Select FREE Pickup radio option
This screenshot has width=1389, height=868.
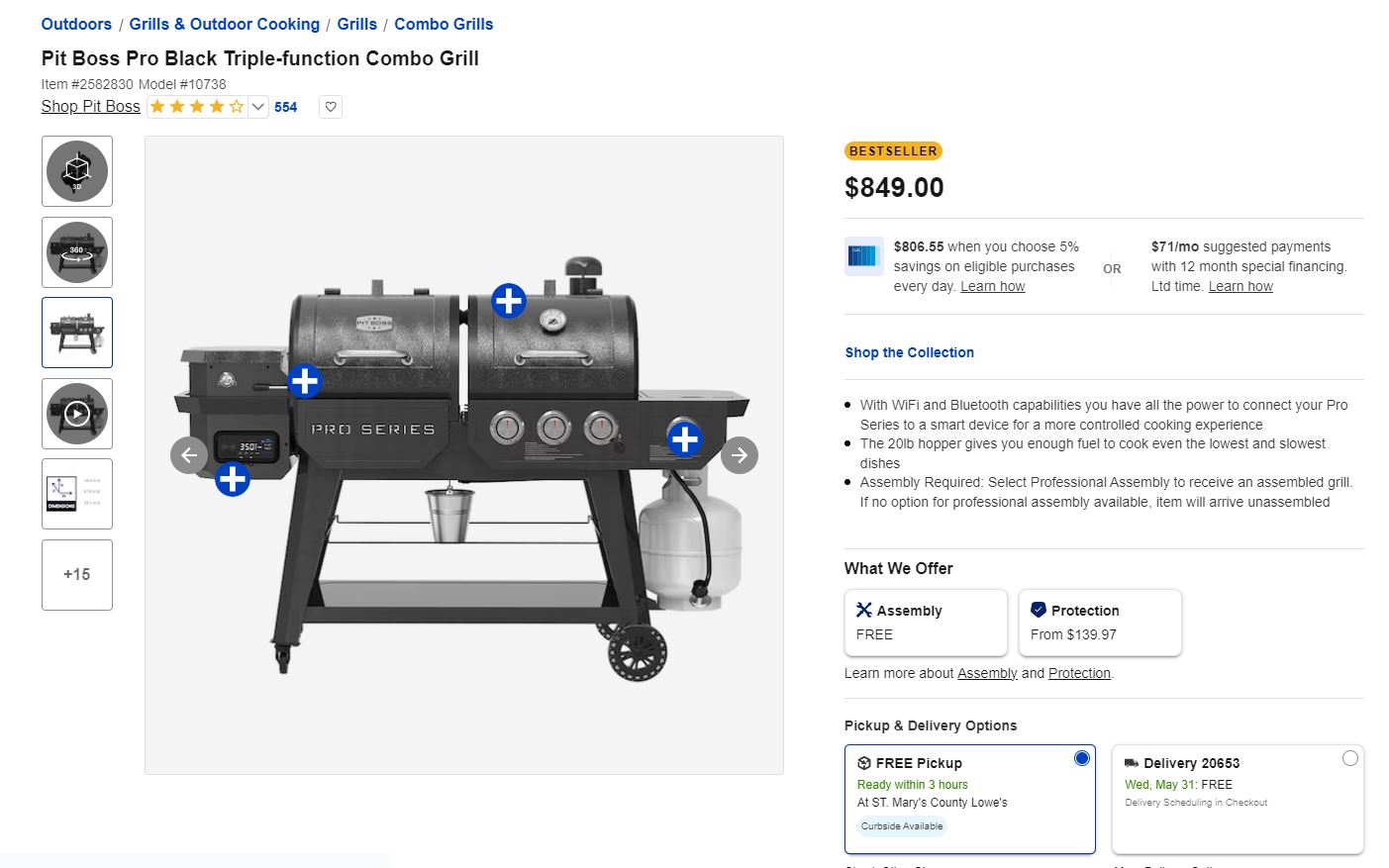click(1082, 758)
